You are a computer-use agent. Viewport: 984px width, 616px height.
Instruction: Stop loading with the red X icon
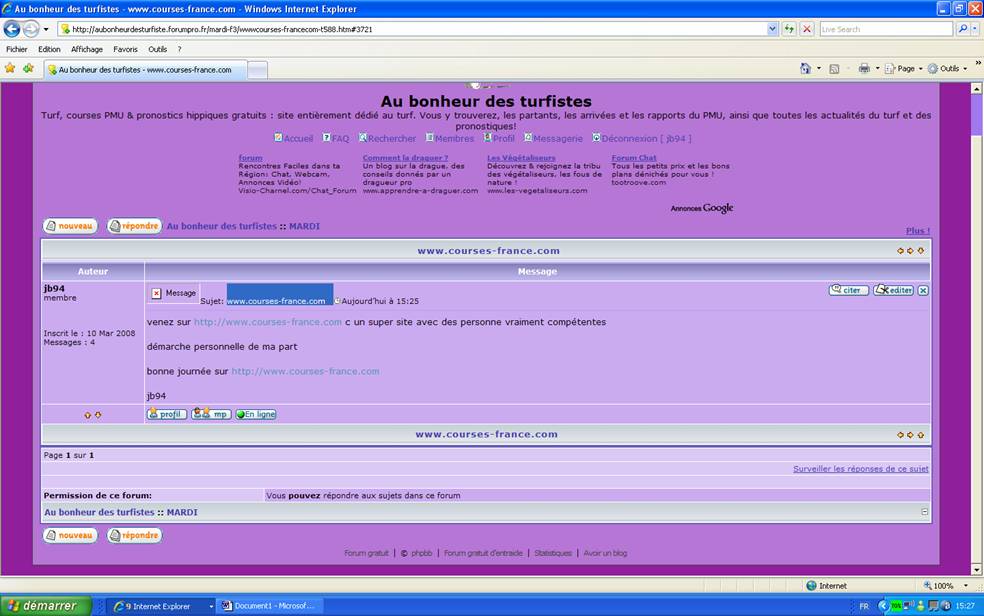[807, 29]
